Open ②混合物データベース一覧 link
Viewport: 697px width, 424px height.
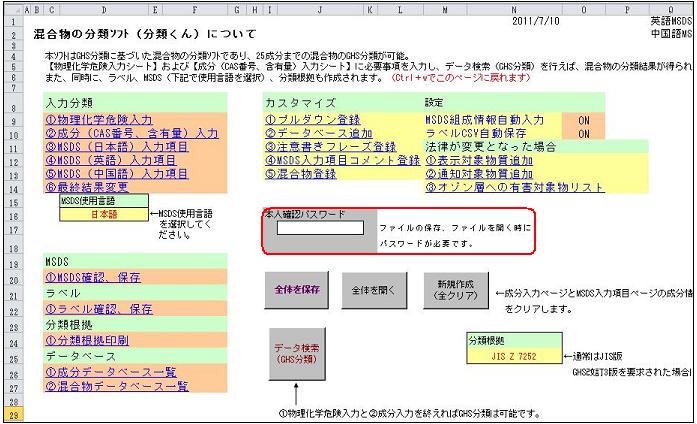point(116,386)
